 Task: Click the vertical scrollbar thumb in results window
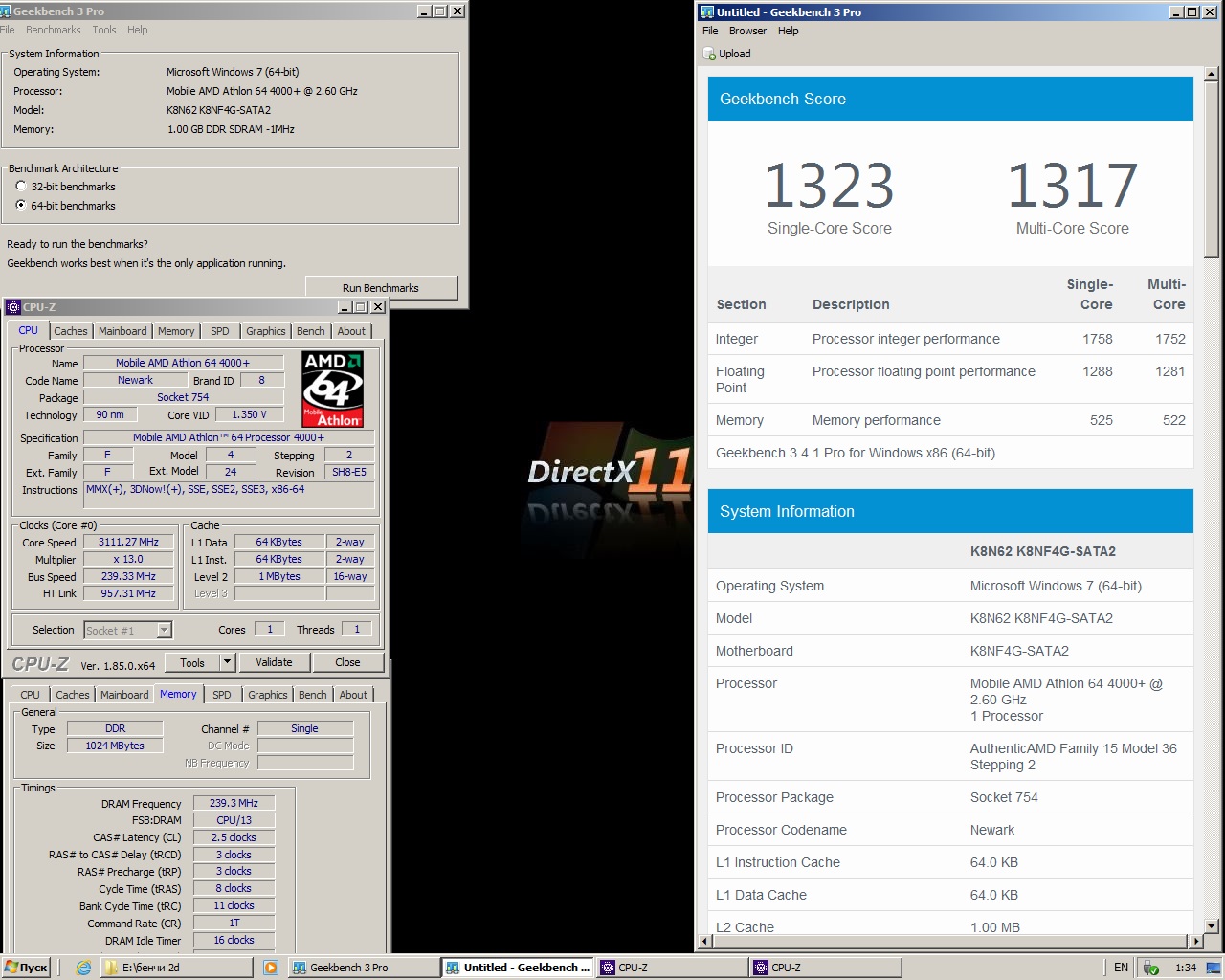[x=1211, y=169]
